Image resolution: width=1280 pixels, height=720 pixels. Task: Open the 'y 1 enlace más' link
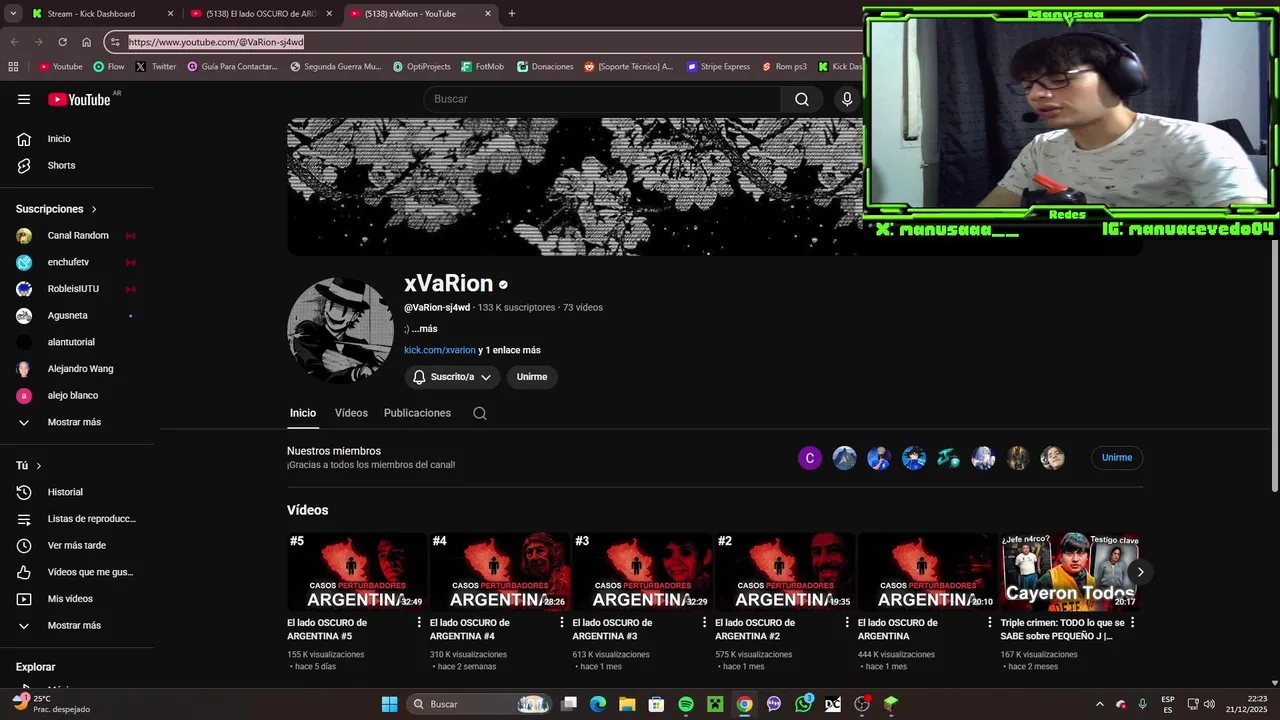510,350
